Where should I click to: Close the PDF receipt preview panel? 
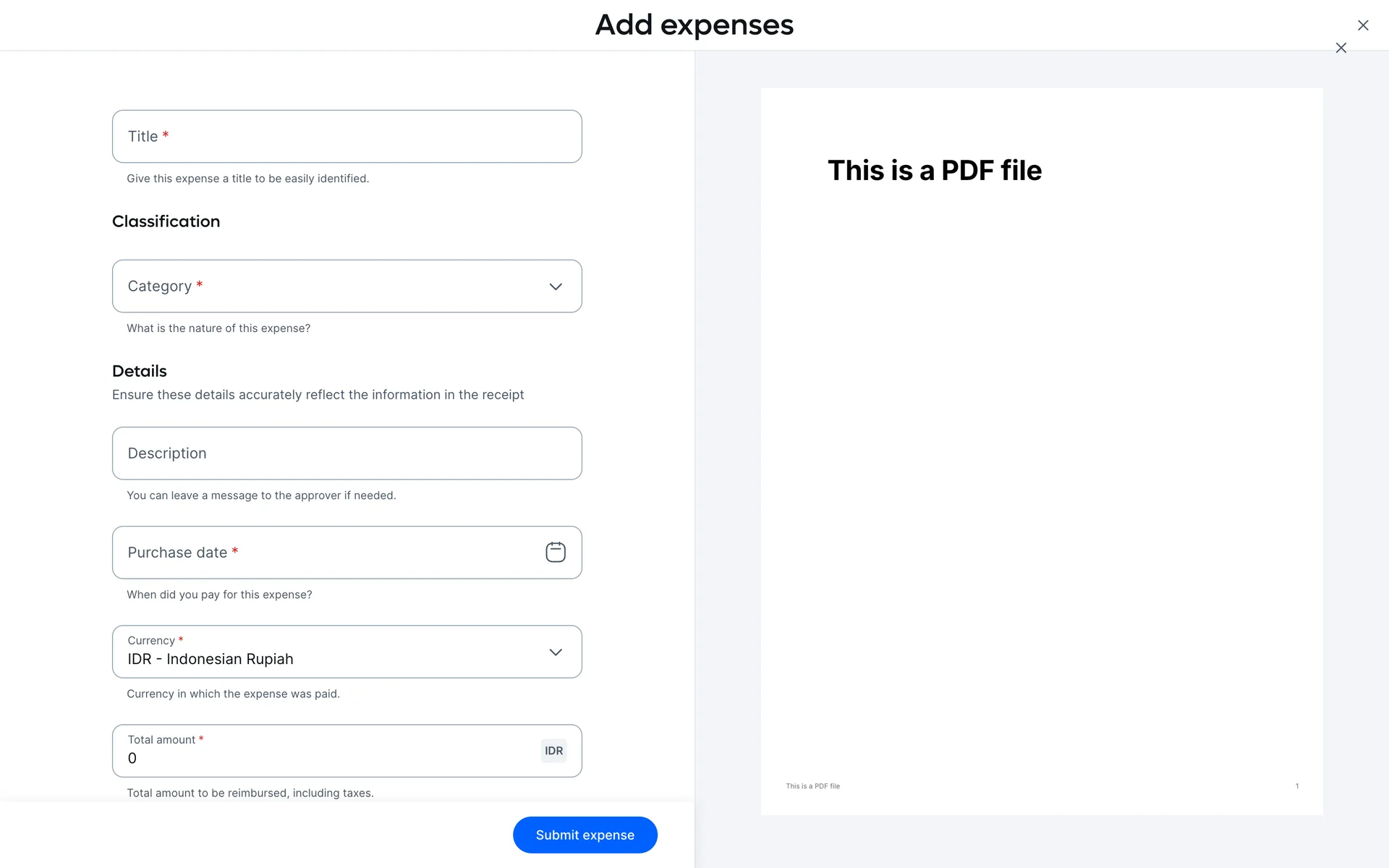[1341, 48]
